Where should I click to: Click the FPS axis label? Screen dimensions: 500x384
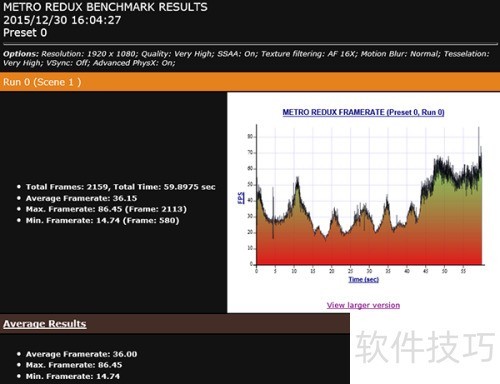pyautogui.click(x=241, y=197)
